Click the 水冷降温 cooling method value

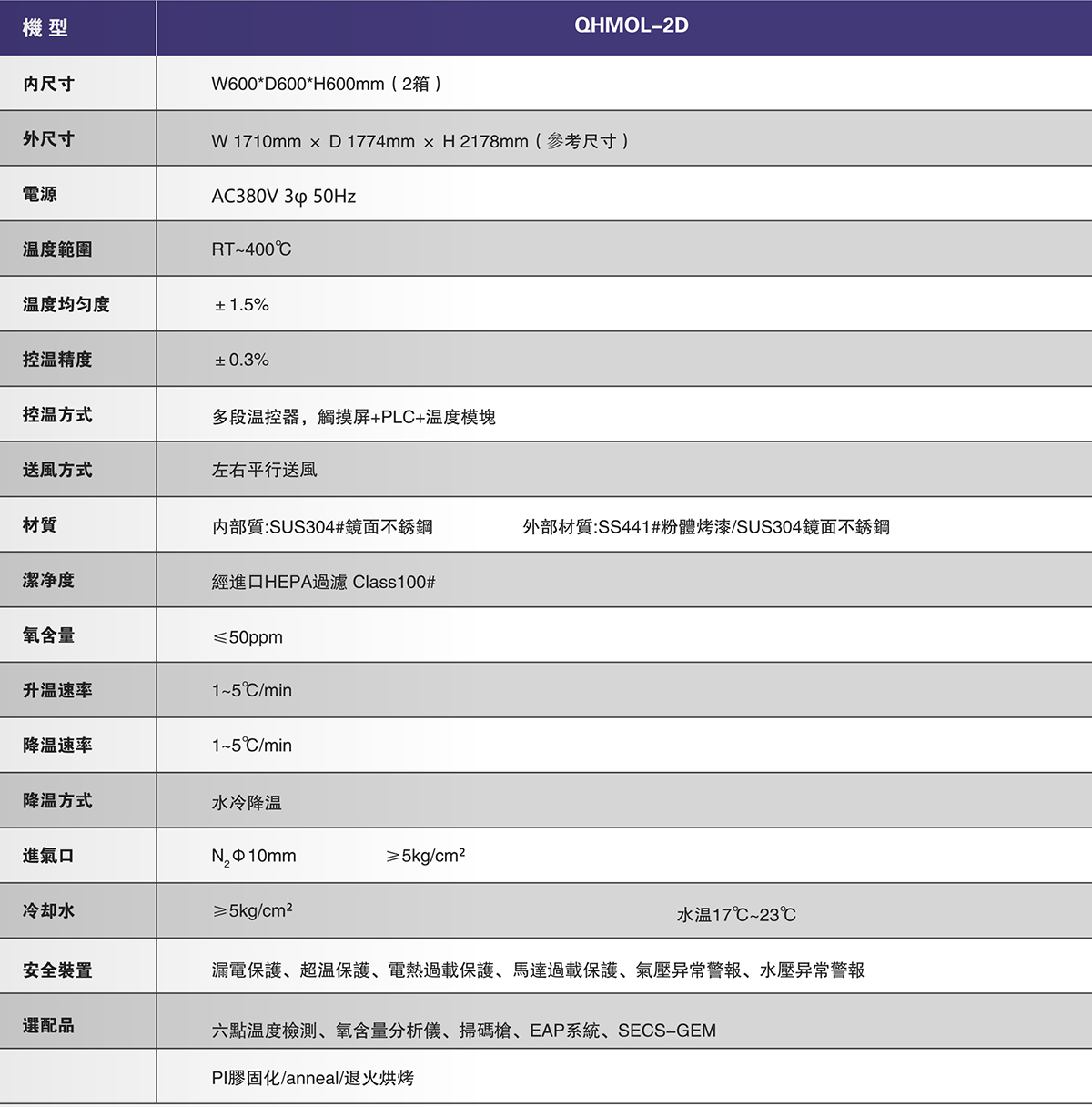[x=247, y=803]
